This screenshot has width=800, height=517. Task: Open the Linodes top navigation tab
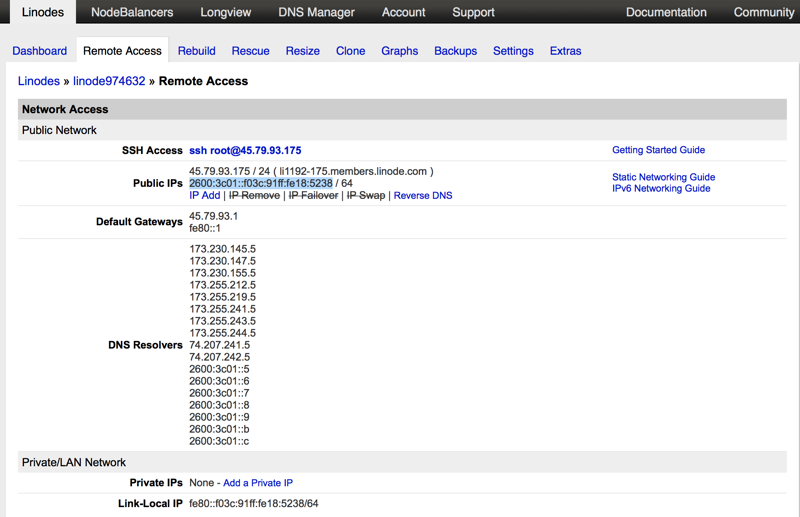[43, 12]
